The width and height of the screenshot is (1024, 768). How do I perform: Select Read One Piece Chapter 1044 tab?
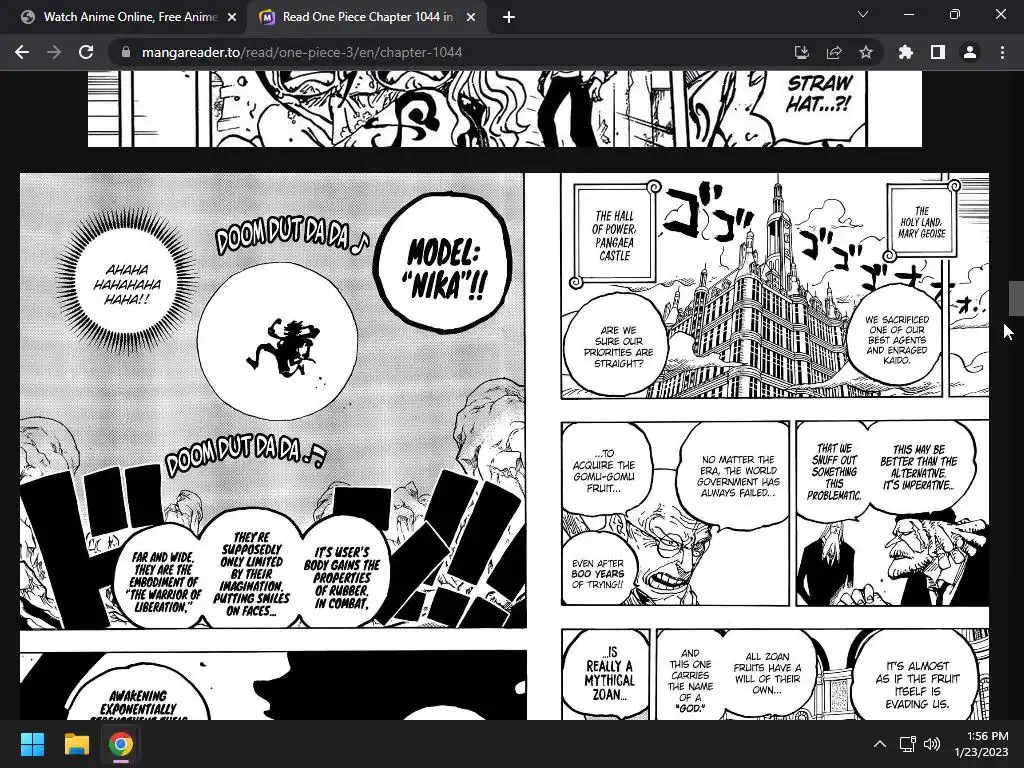click(368, 17)
